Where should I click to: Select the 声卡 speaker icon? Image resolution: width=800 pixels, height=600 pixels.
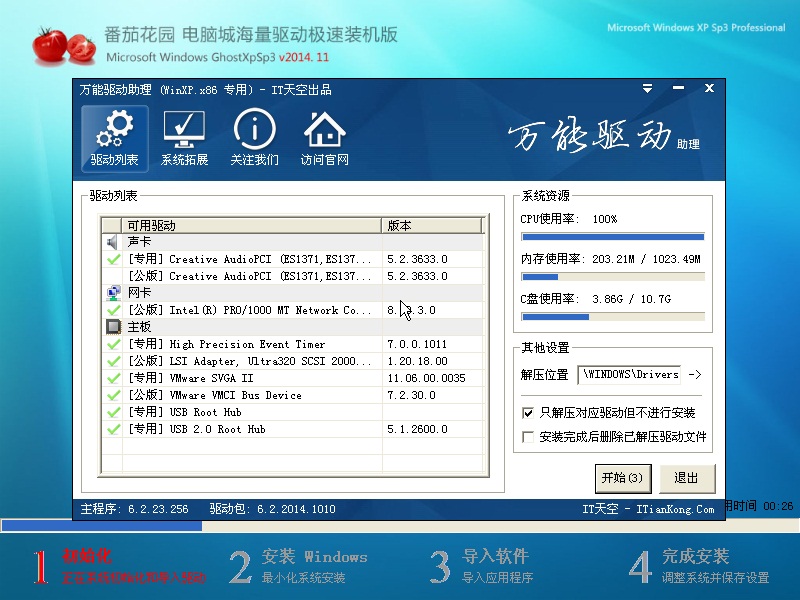click(113, 242)
